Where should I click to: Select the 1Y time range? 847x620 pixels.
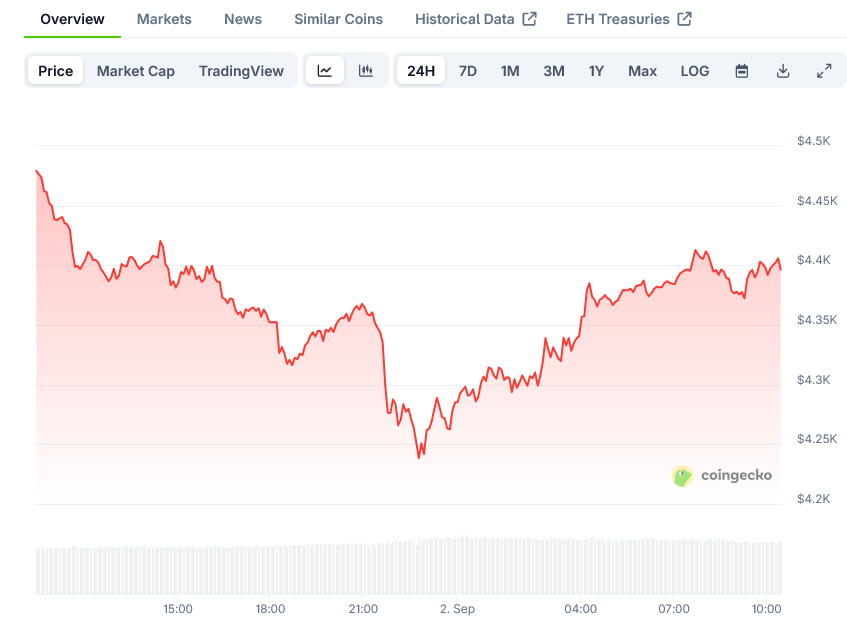(597, 71)
